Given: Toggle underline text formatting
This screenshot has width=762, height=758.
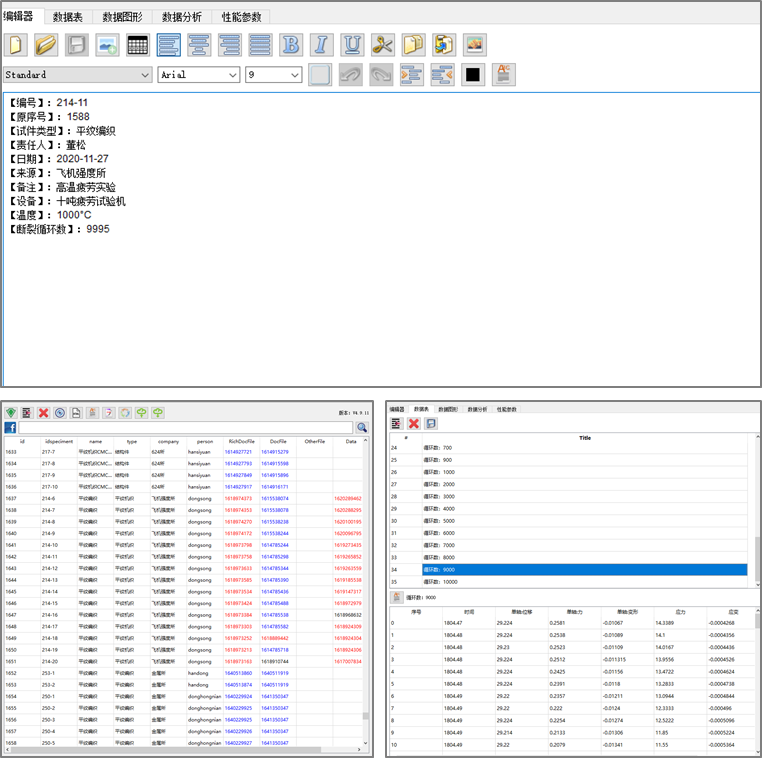Looking at the screenshot, I should [x=352, y=45].
